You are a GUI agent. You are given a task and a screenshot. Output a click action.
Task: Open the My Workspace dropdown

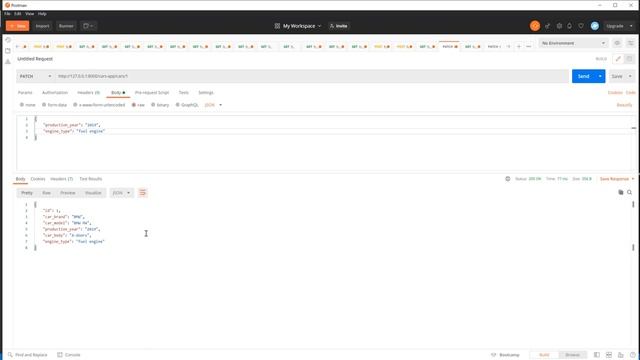302,26
